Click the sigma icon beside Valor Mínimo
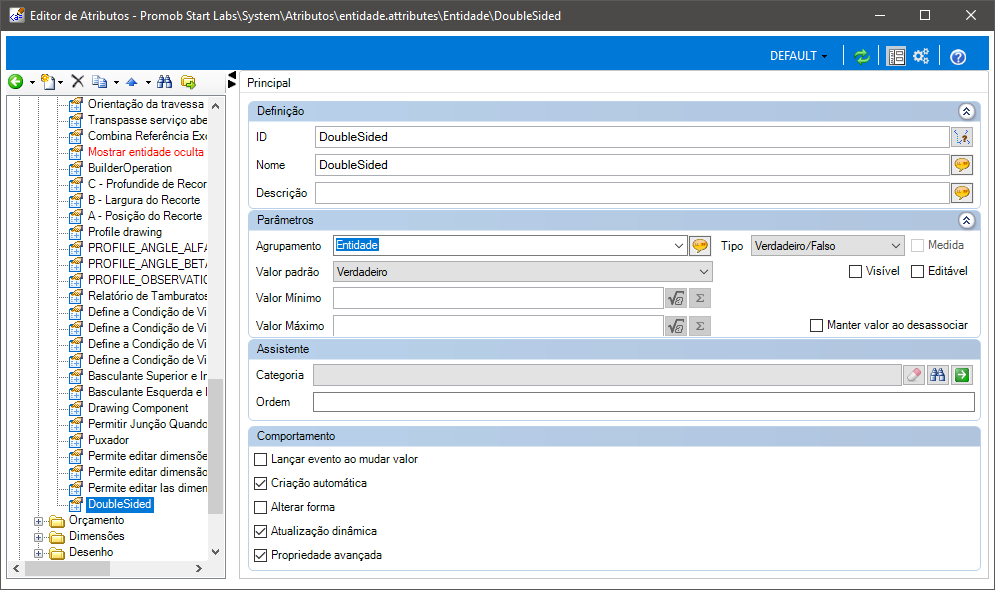Viewport: 995px width, 590px height. click(x=700, y=298)
